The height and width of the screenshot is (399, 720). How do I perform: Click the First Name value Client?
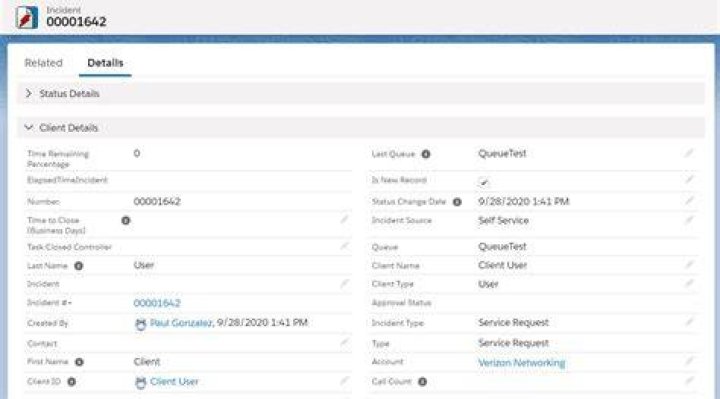pos(147,362)
